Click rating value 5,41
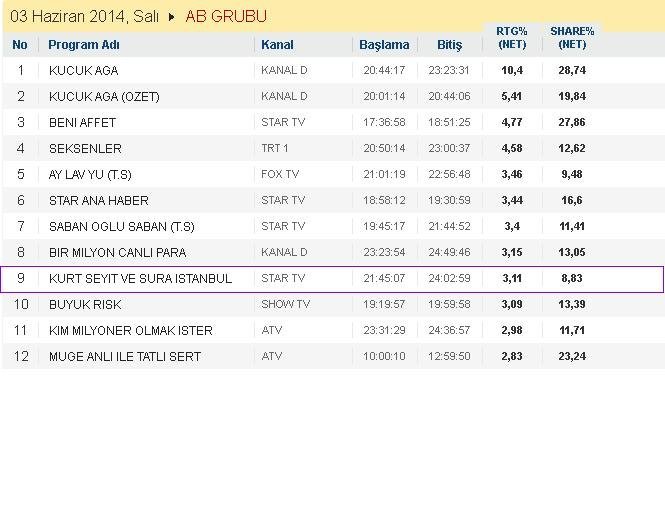 (x=512, y=96)
